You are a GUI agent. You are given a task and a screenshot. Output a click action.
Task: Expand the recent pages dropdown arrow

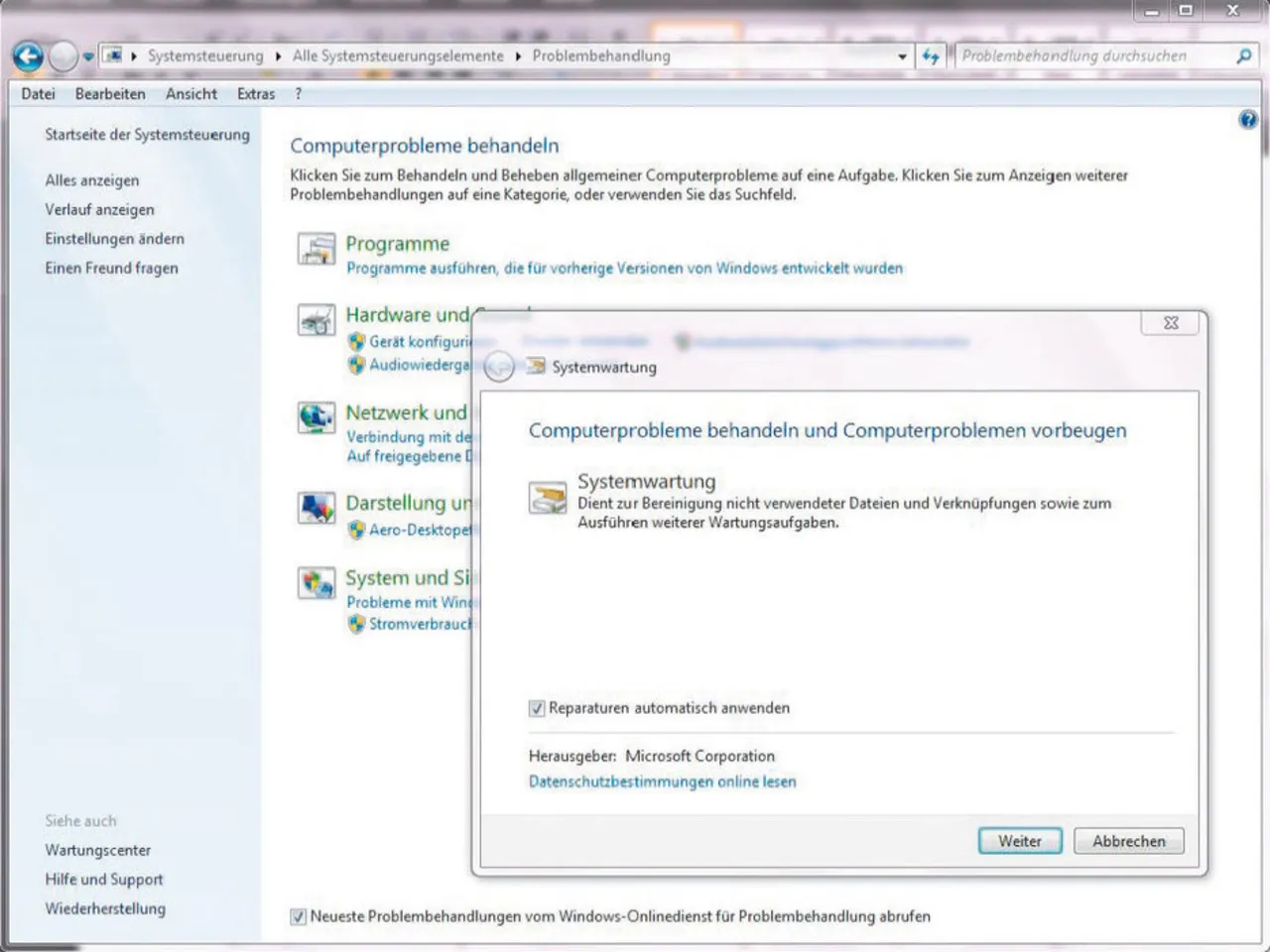pos(88,57)
